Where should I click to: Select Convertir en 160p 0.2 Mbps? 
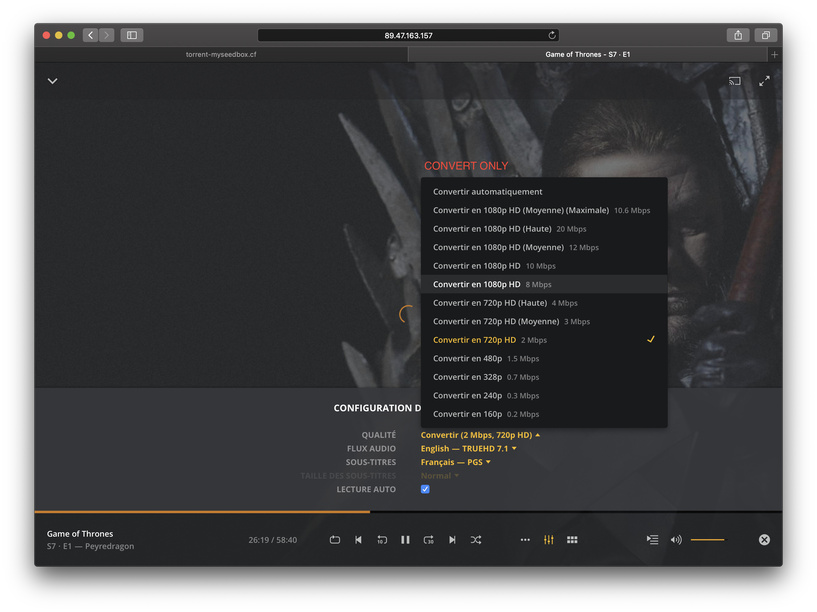544,414
